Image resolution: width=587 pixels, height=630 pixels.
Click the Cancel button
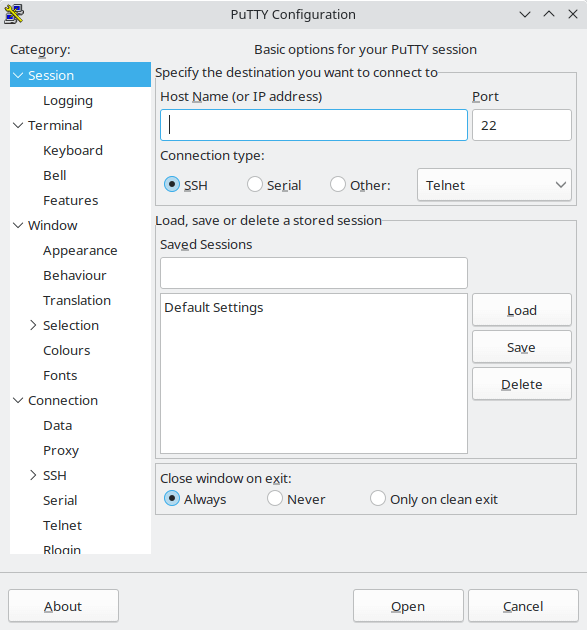[523, 606]
